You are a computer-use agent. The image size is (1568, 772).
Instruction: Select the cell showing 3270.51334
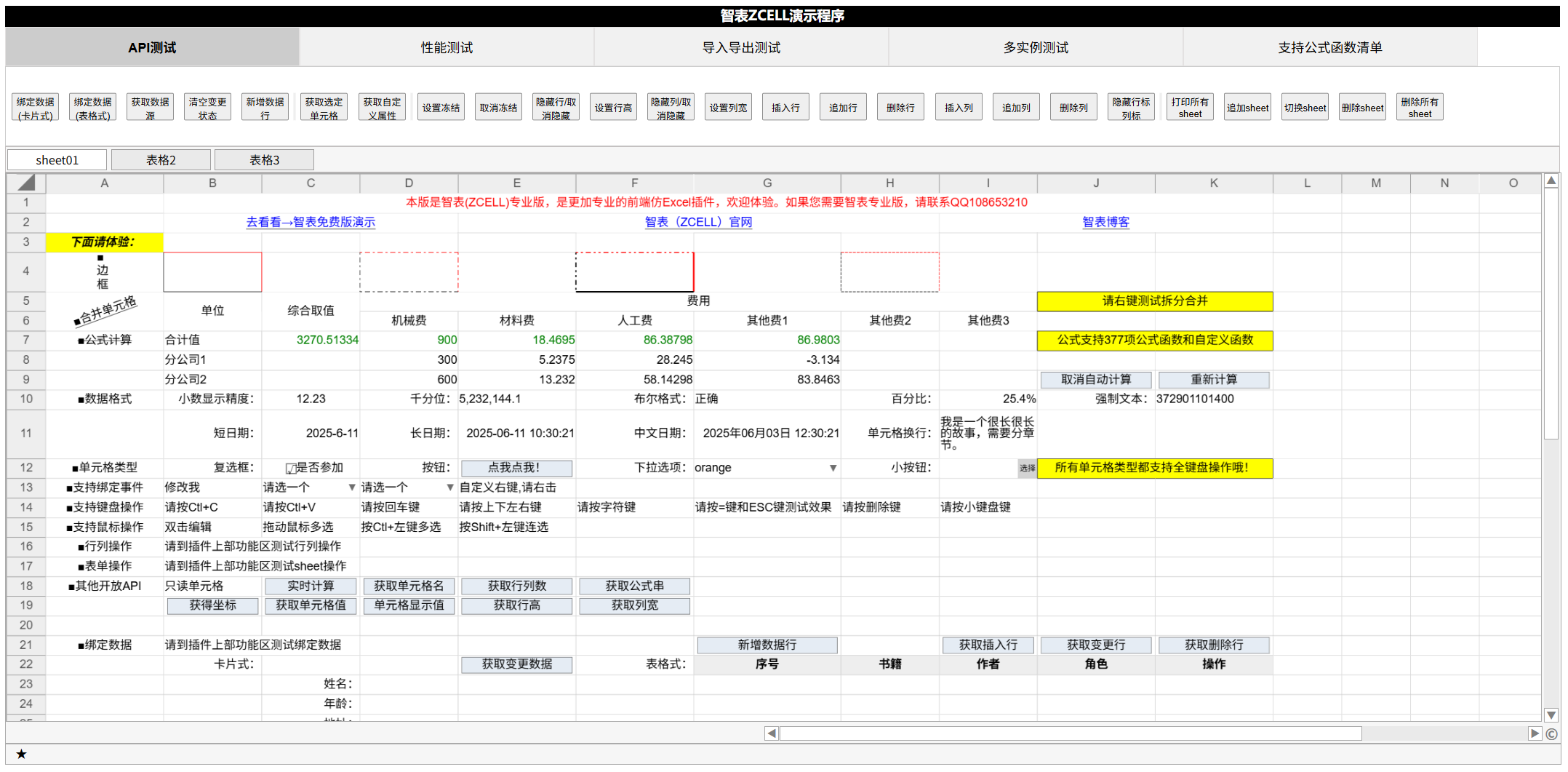click(311, 340)
